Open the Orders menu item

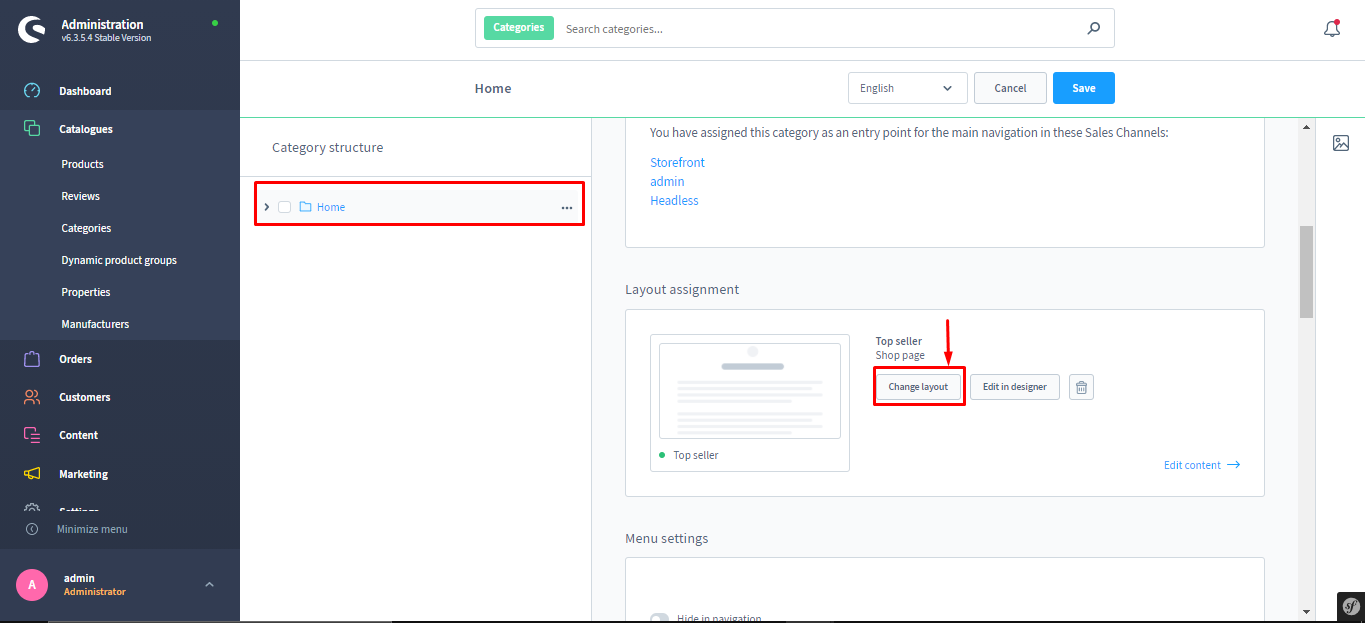[75, 359]
